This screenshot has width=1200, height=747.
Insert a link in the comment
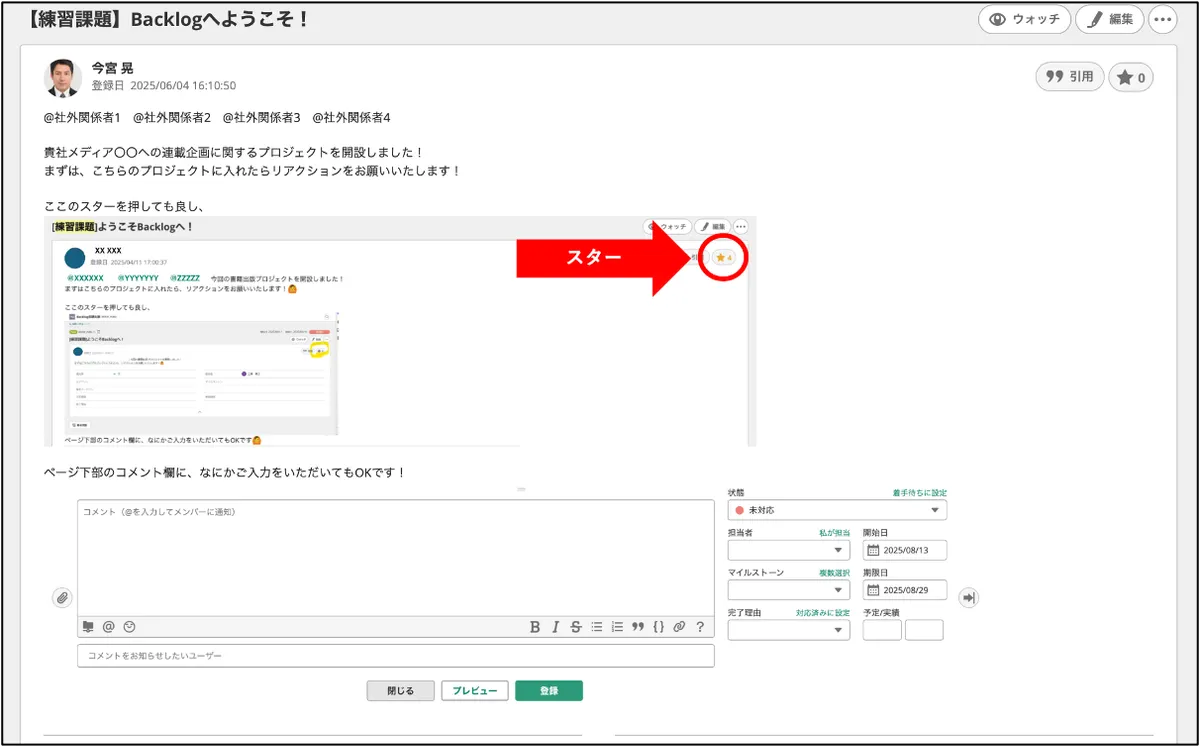tap(679, 627)
